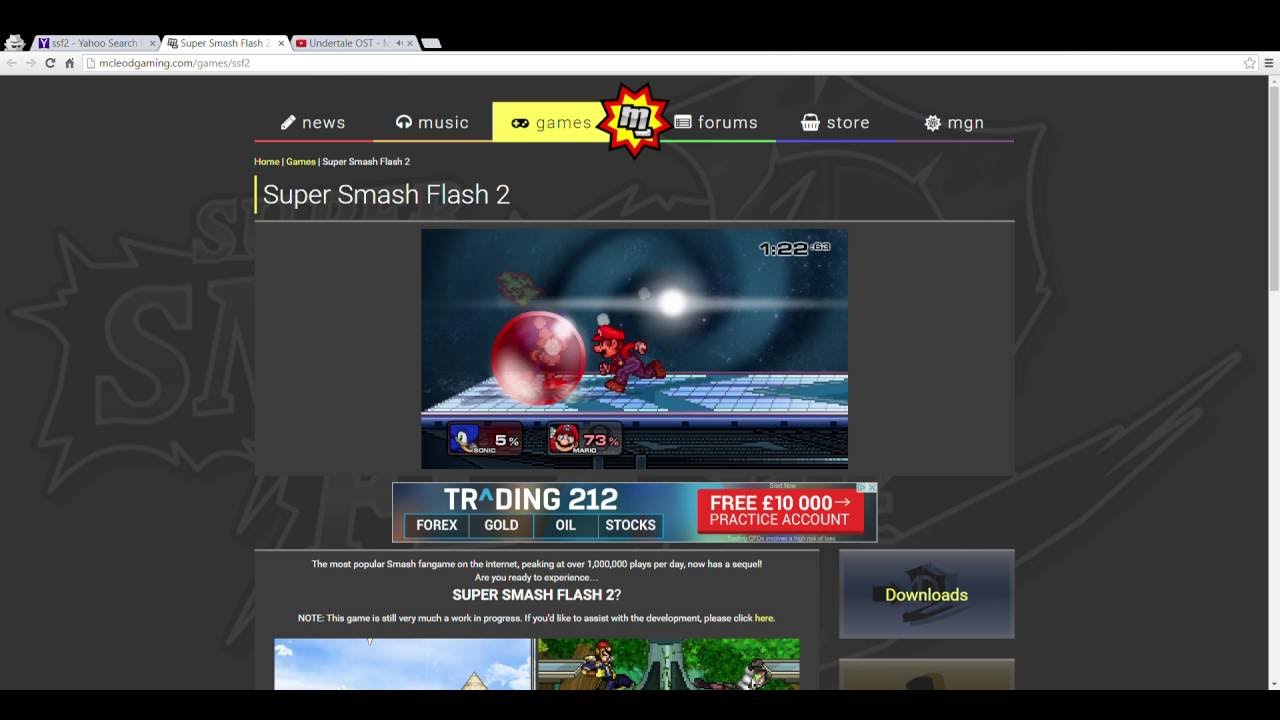The height and width of the screenshot is (720, 1280).
Task: Close the Super Smash Flash tab
Action: point(281,43)
